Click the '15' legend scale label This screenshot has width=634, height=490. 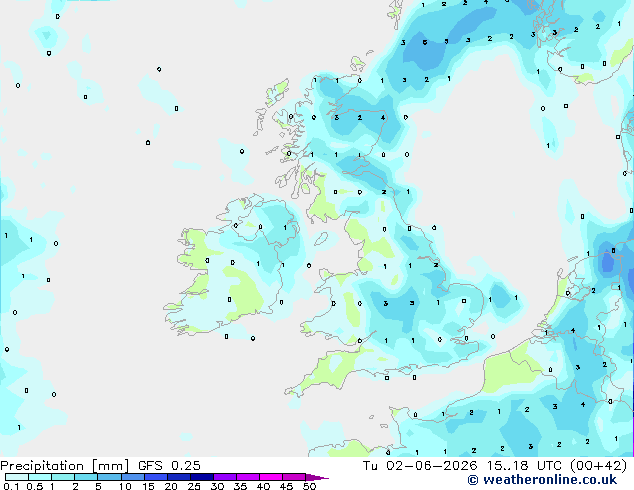tap(148, 486)
